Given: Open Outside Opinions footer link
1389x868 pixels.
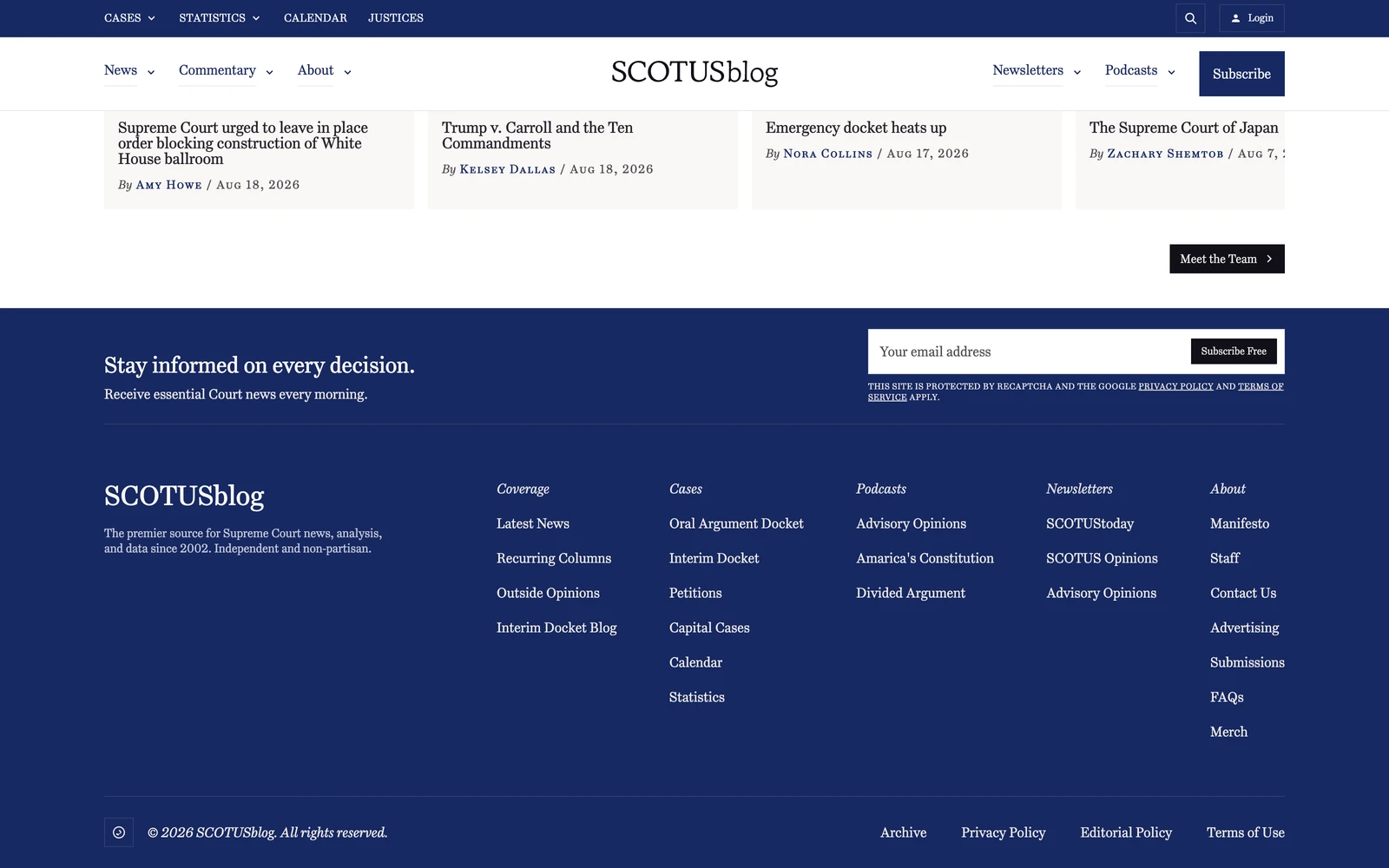Looking at the screenshot, I should click(x=548, y=593).
